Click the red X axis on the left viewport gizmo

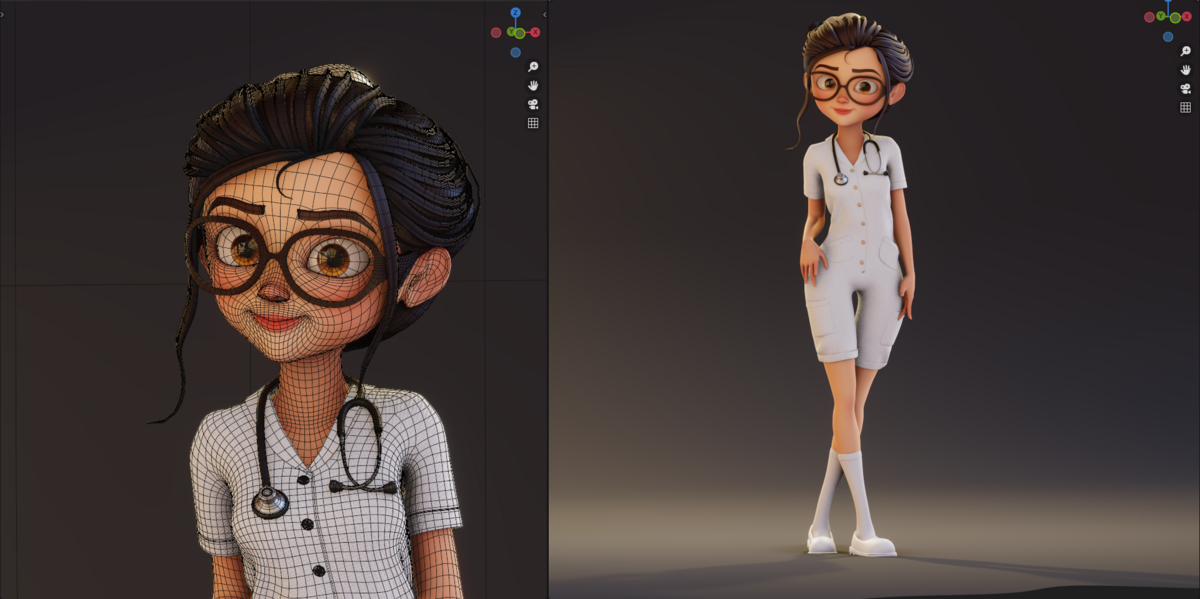535,32
